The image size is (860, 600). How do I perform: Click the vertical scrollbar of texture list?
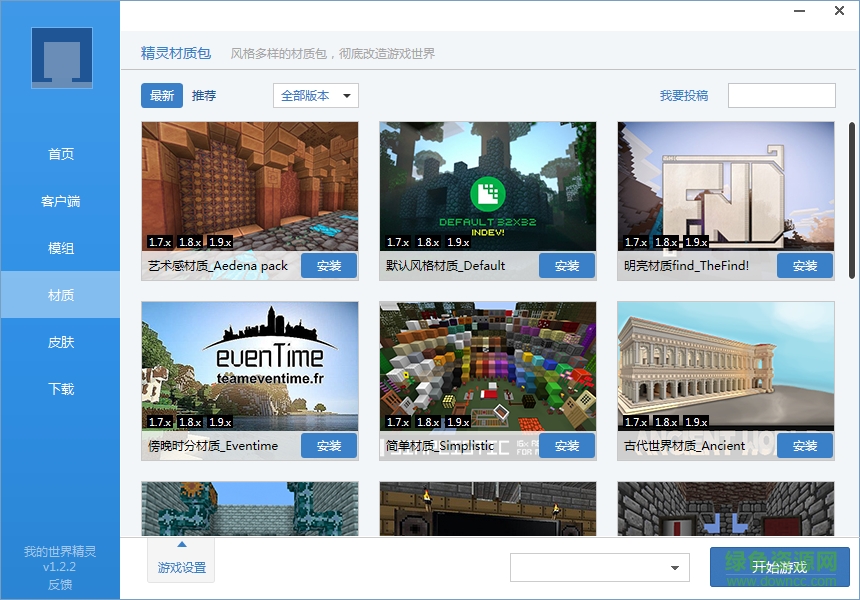click(x=851, y=200)
